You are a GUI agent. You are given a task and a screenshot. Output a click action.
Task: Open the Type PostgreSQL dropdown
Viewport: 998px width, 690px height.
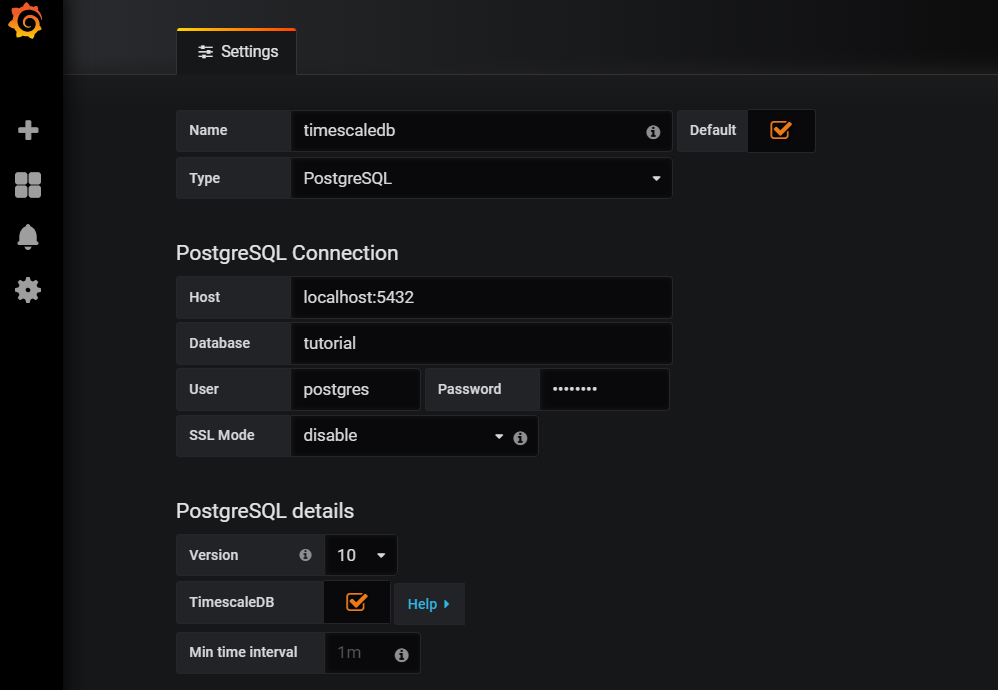481,178
